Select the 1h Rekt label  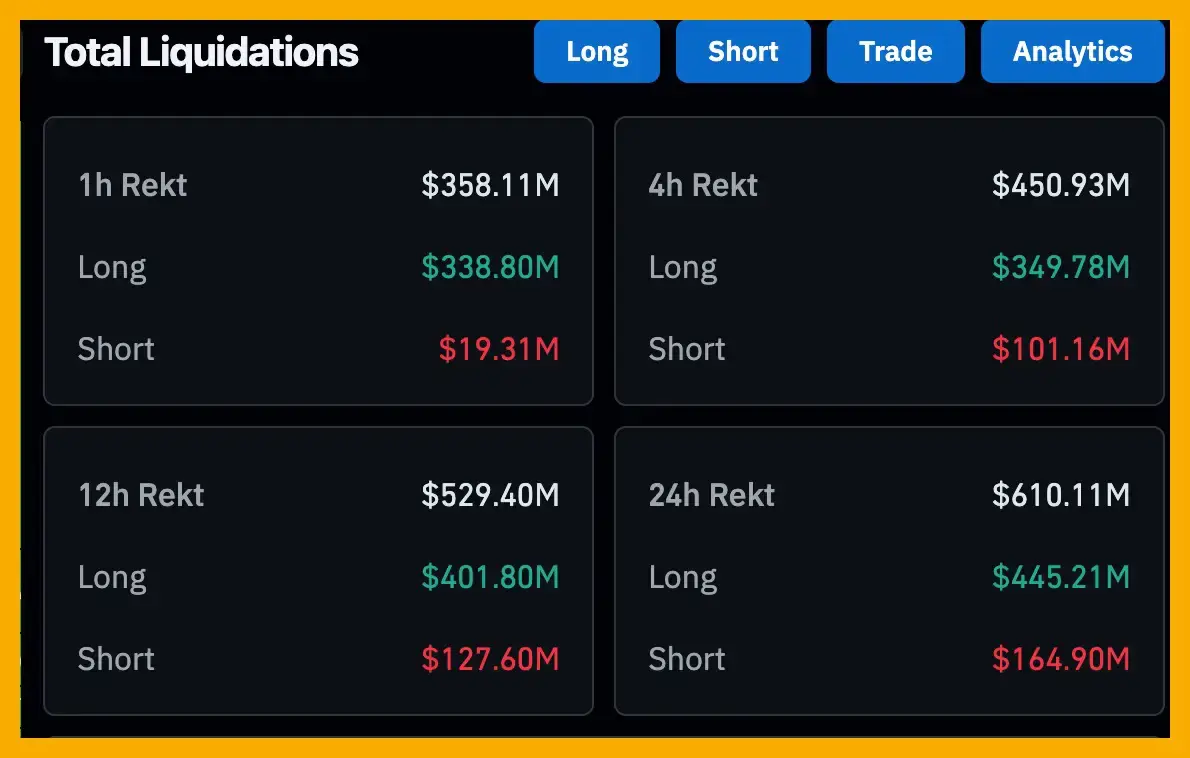133,185
